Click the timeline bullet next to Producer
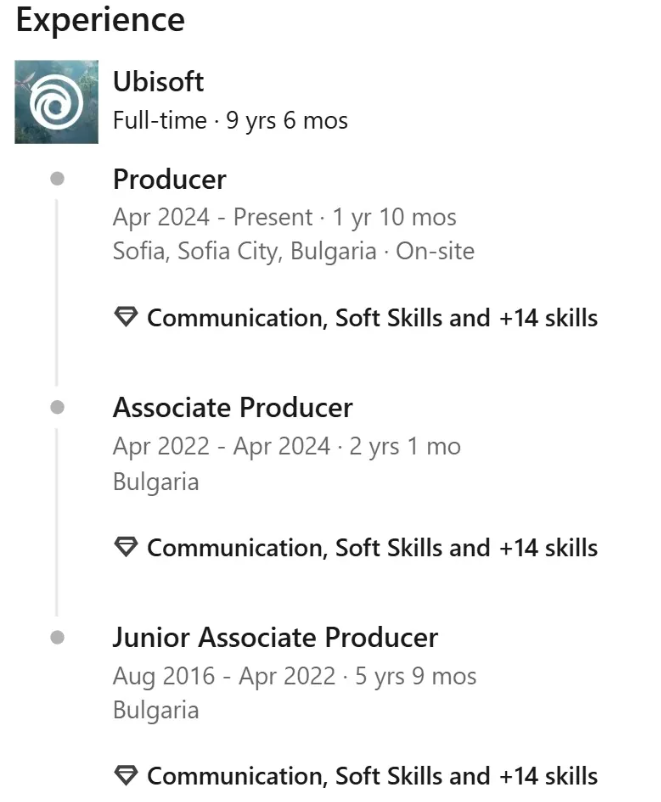This screenshot has width=661, height=802. coord(57,179)
